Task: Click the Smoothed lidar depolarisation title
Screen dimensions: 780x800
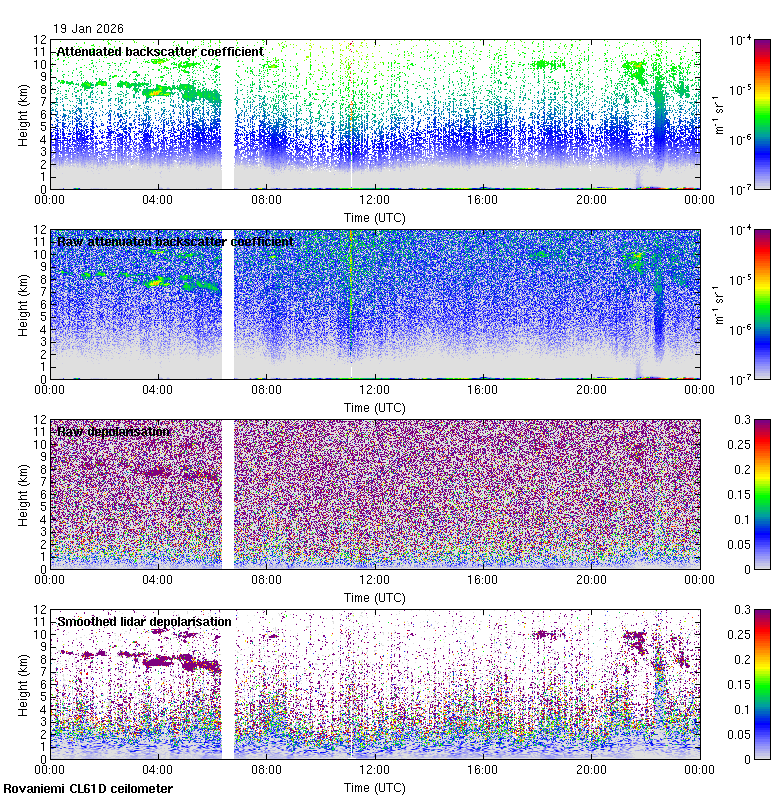Action: 144,621
